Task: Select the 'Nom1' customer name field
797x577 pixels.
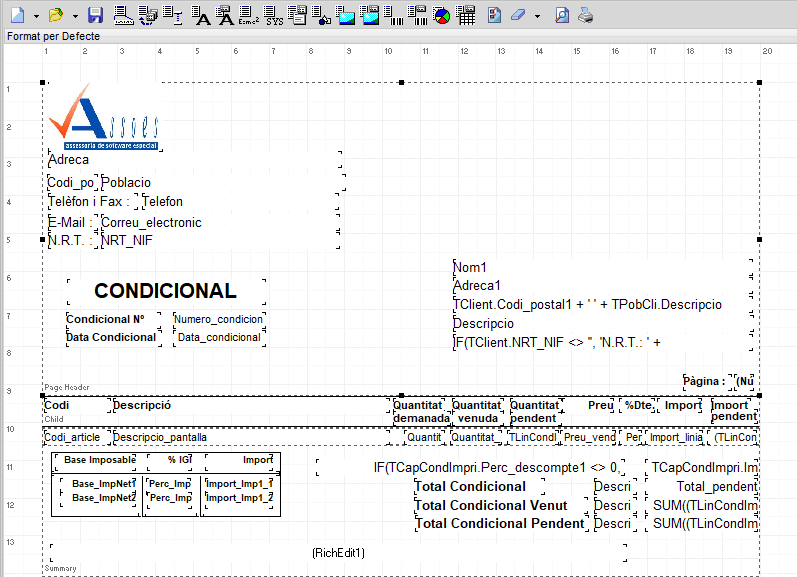Action: click(x=603, y=267)
